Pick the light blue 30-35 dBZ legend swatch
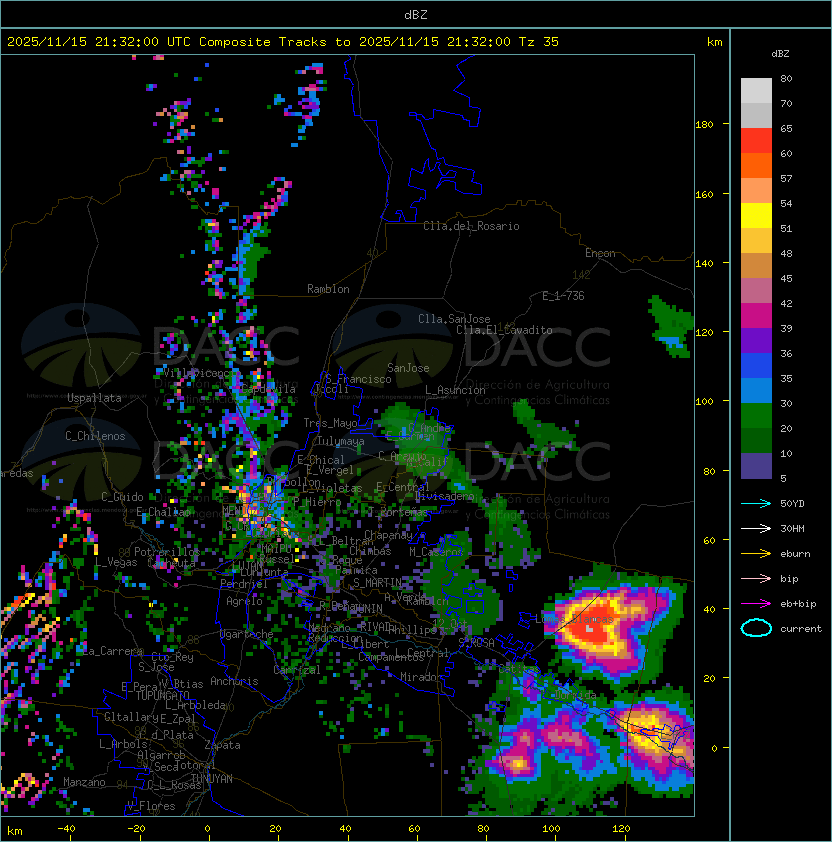Screen dimensions: 832x842 pos(756,390)
